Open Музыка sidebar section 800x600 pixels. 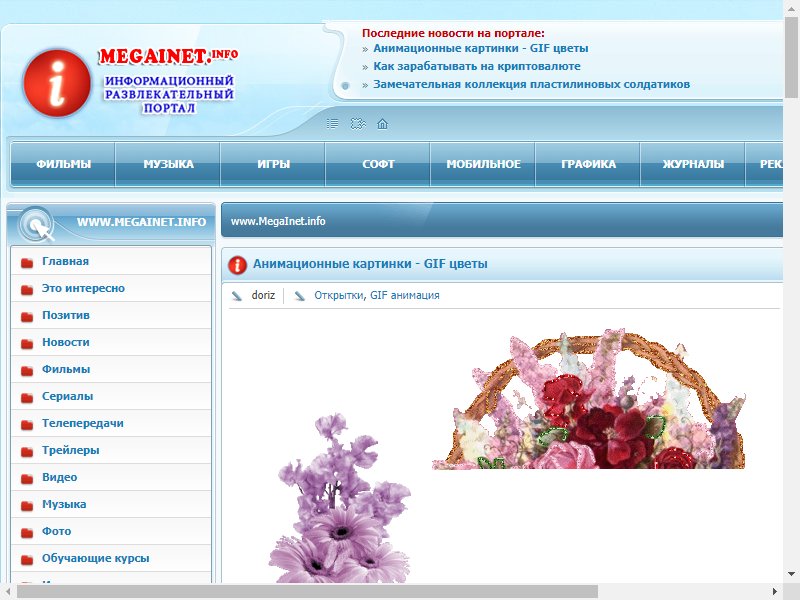click(64, 505)
